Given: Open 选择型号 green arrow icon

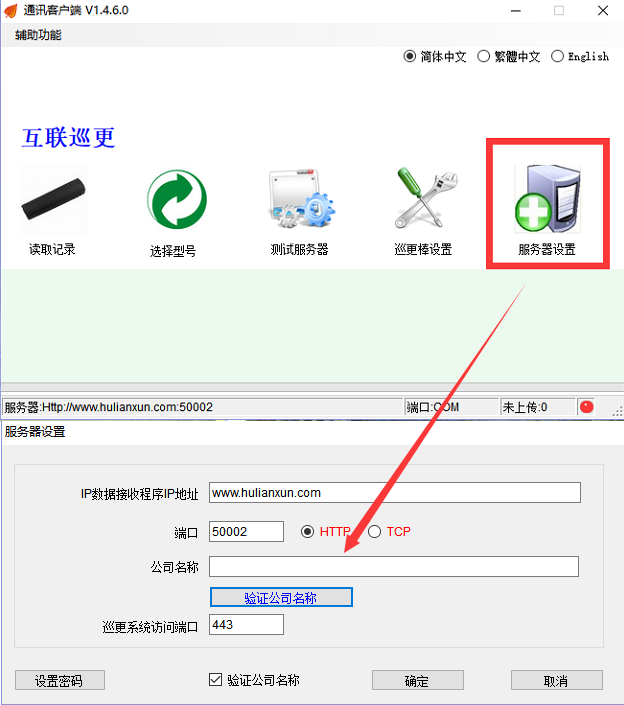Looking at the screenshot, I should coord(177,199).
